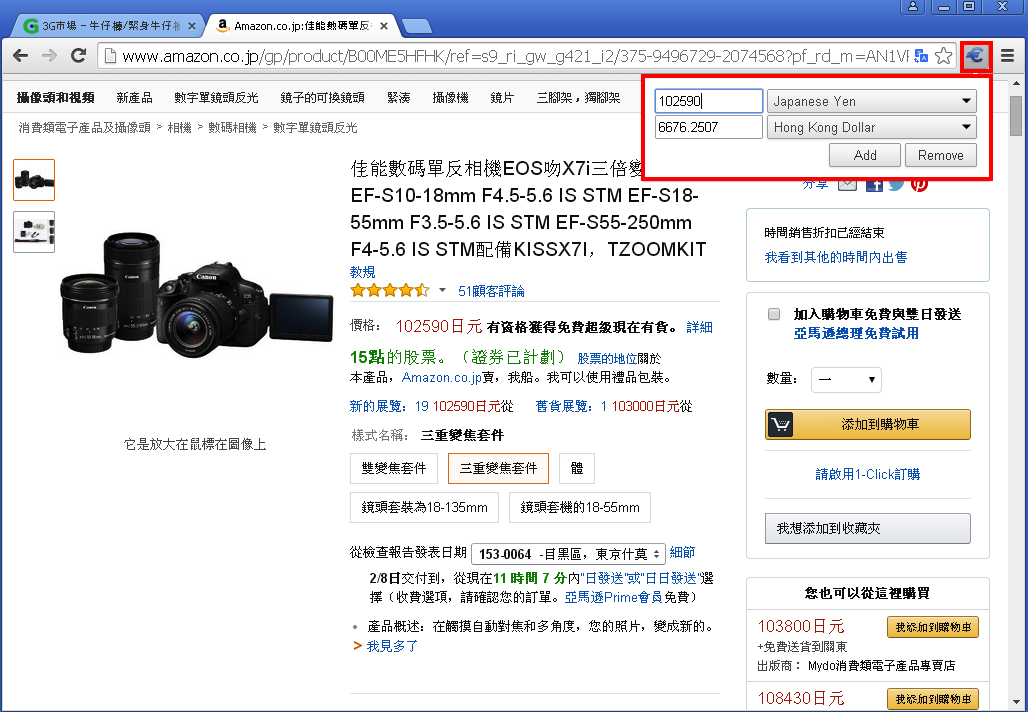
Task: Share the product via Facebook icon
Action: pos(874,184)
